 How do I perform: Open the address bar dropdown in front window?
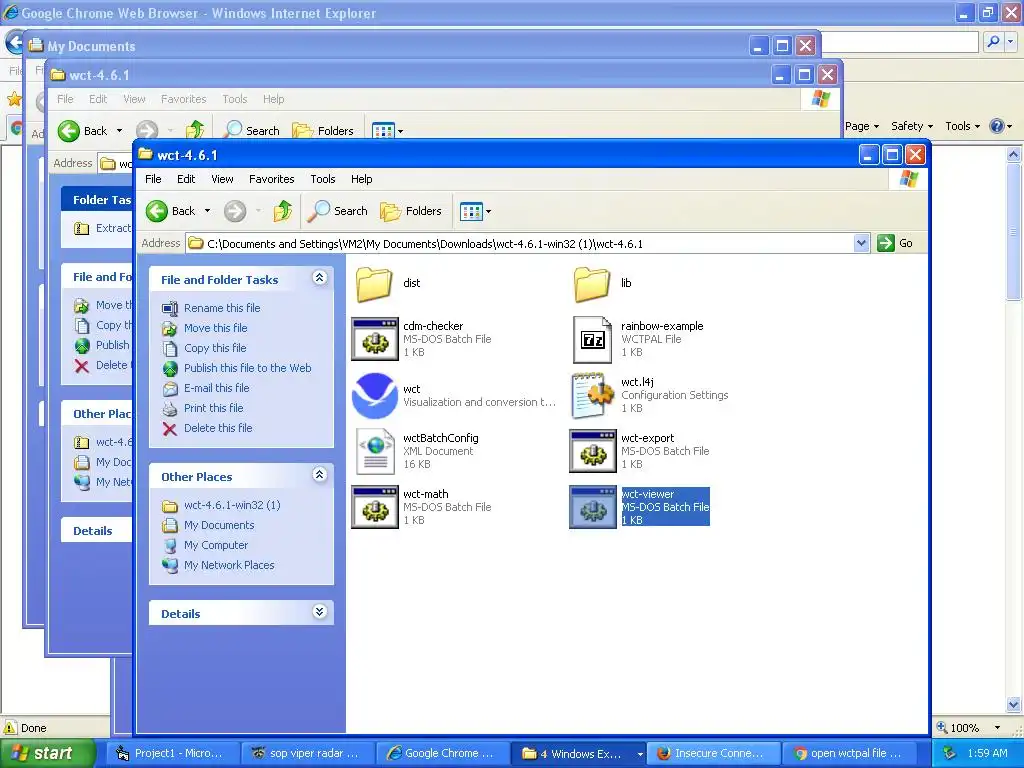click(x=861, y=244)
